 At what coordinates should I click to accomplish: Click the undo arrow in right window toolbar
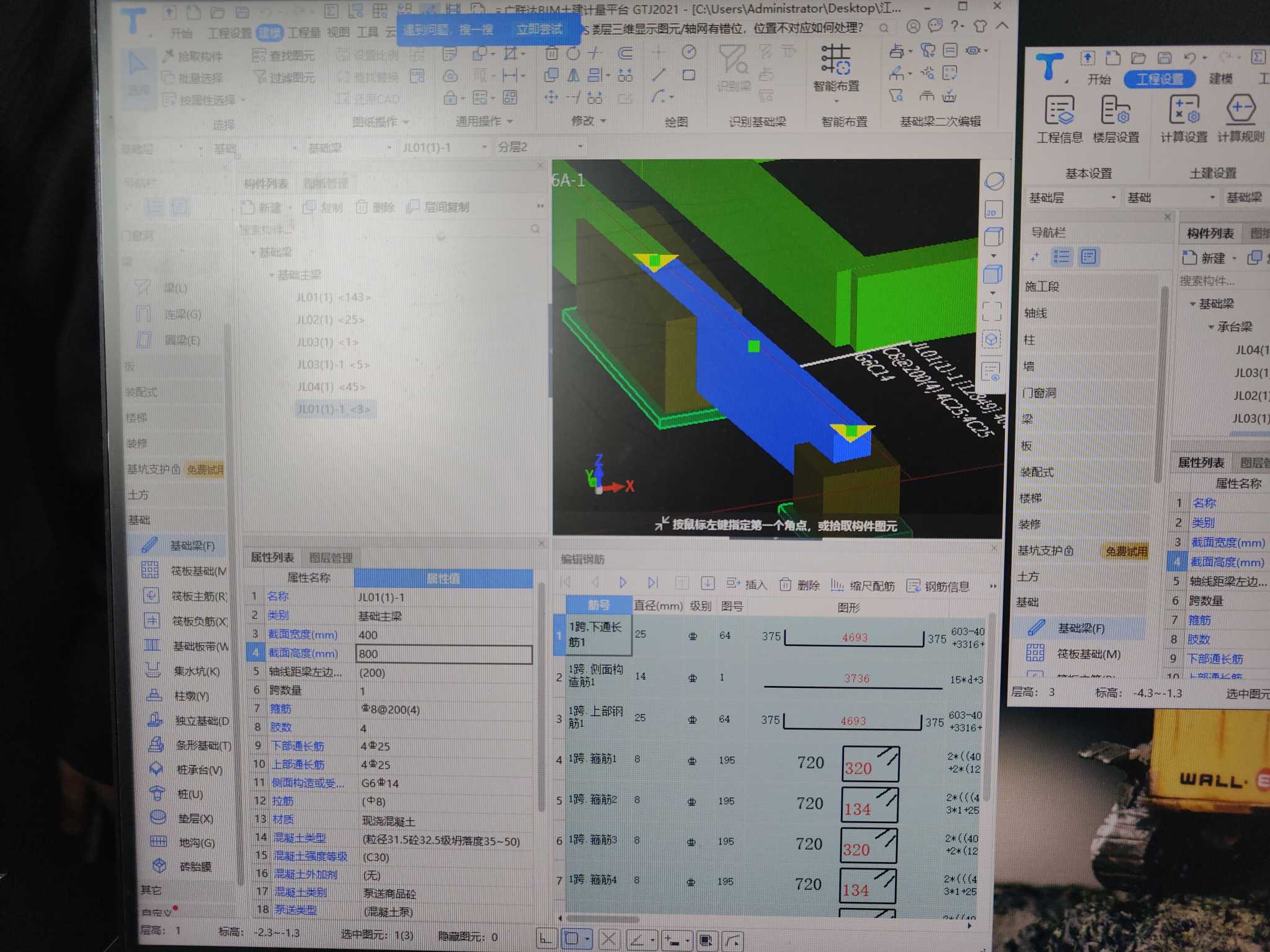(x=1189, y=58)
